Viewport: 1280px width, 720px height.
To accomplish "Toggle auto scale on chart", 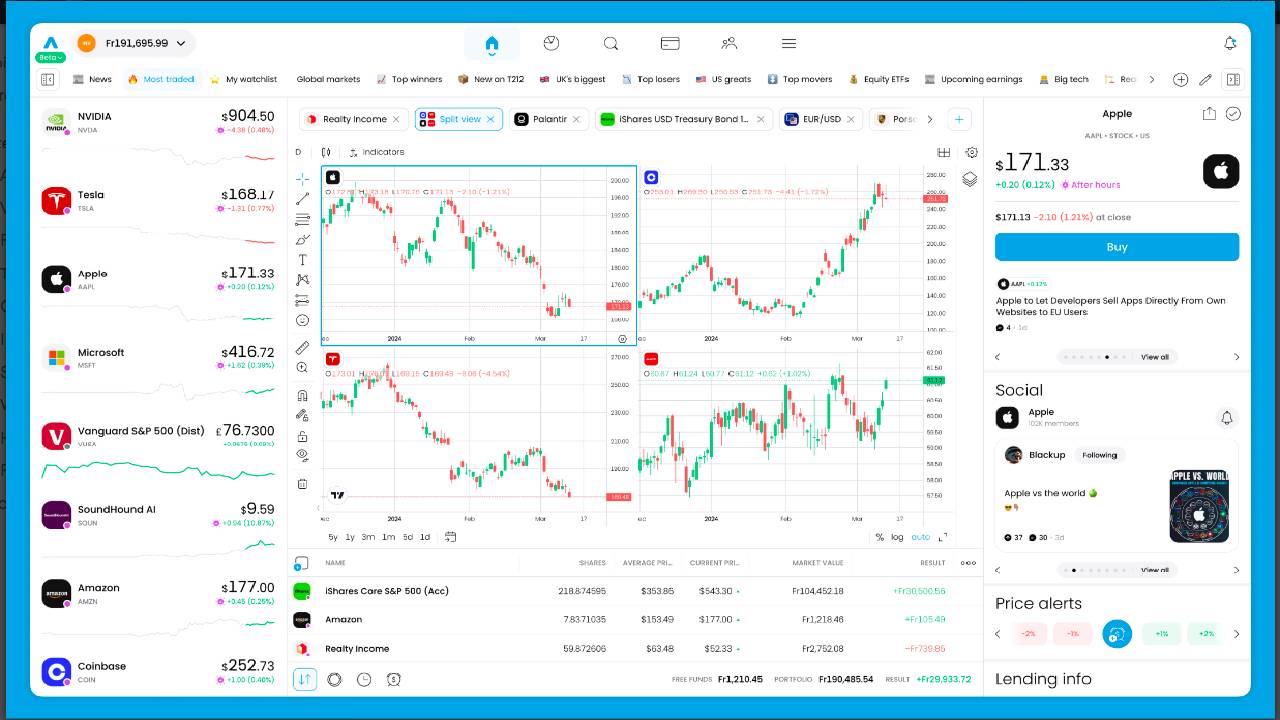I will tap(920, 537).
